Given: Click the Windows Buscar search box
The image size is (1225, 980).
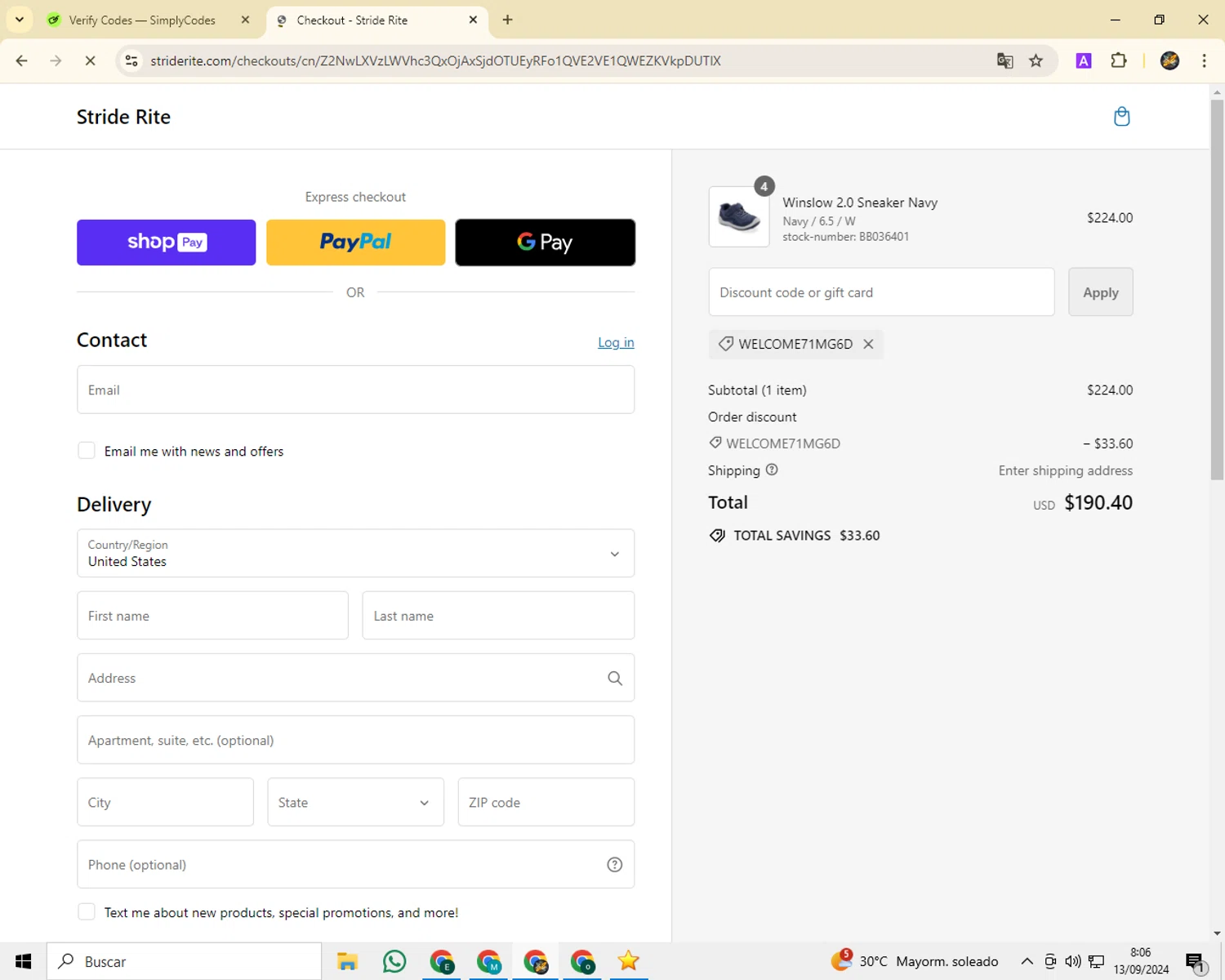Looking at the screenshot, I should tap(184, 961).
